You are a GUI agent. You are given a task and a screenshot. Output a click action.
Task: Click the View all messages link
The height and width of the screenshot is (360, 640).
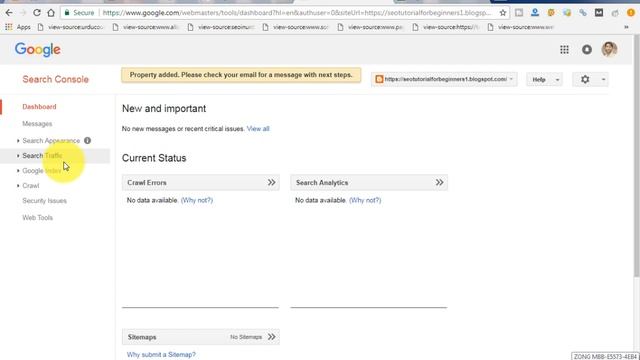pyautogui.click(x=258, y=129)
